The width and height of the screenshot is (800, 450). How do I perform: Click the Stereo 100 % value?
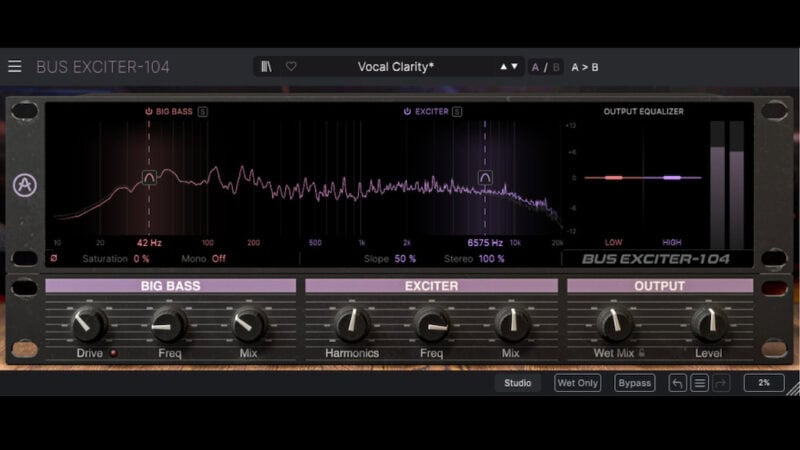pyautogui.click(x=491, y=259)
